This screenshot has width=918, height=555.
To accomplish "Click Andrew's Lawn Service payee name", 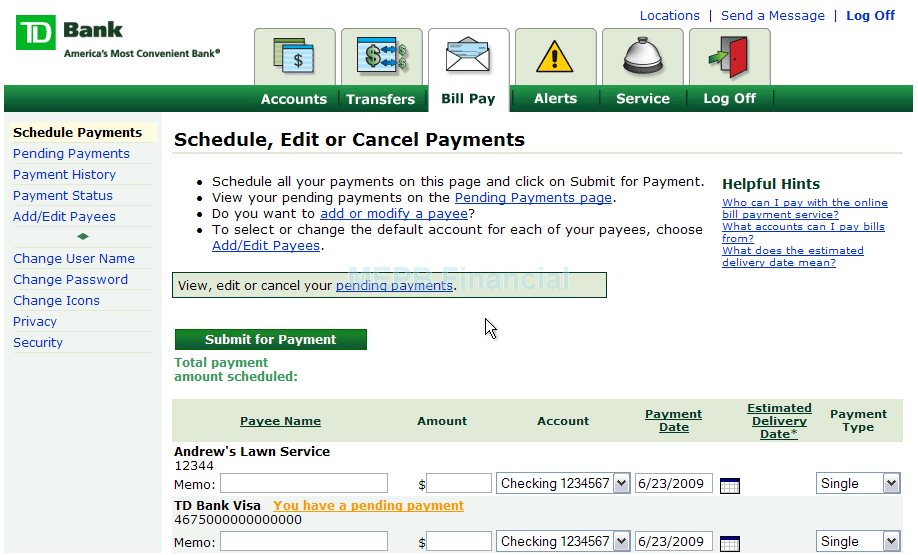I will pyautogui.click(x=252, y=451).
